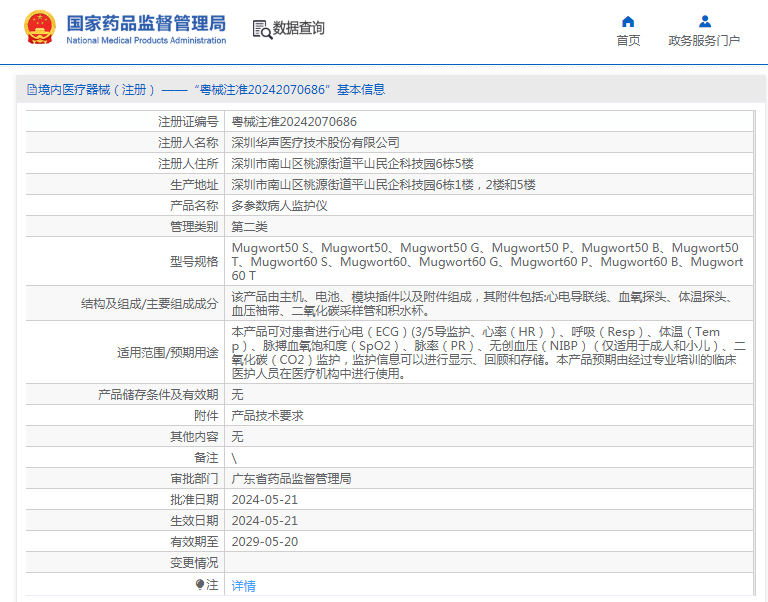Select 深圳华声医疗技术股份有限公司 registrant name
768x602 pixels.
pyautogui.click(x=315, y=143)
